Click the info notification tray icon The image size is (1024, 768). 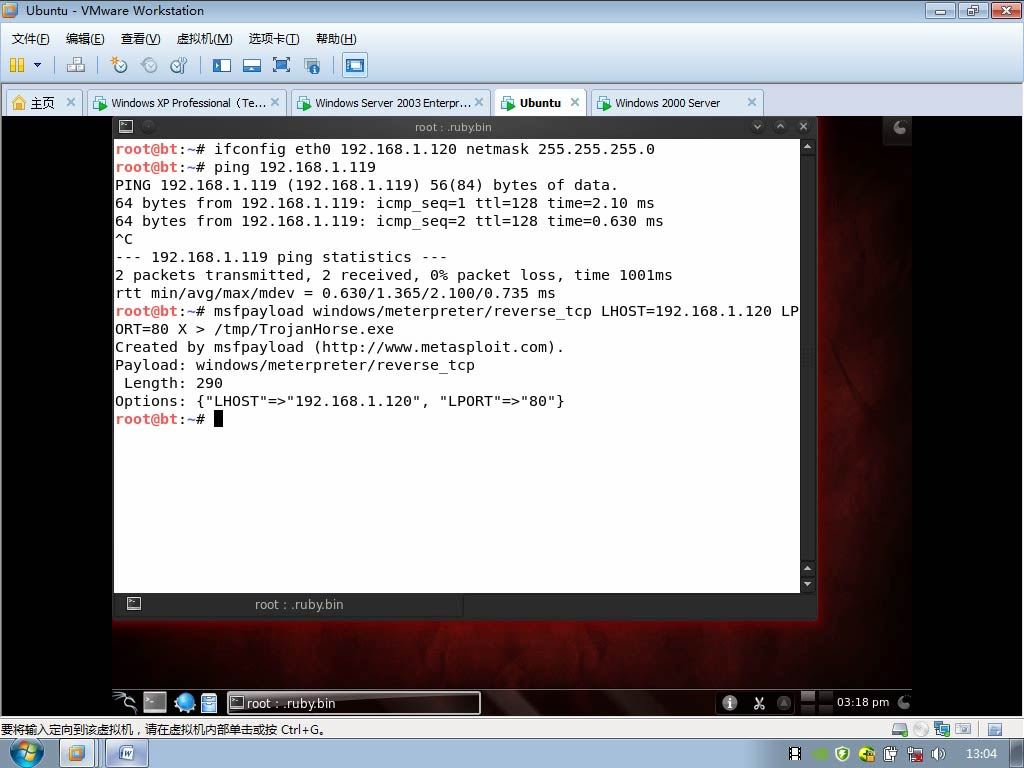729,703
